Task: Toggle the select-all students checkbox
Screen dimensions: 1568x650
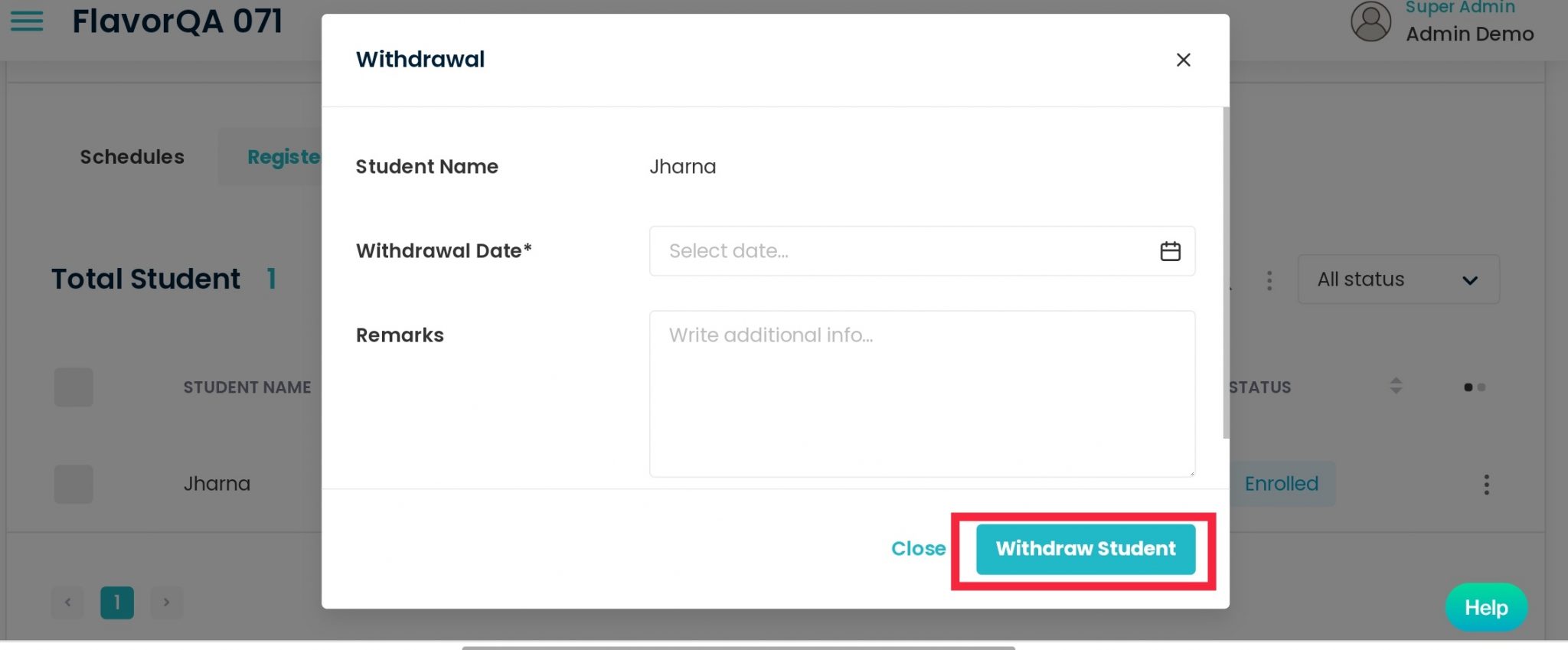Action: click(x=73, y=387)
